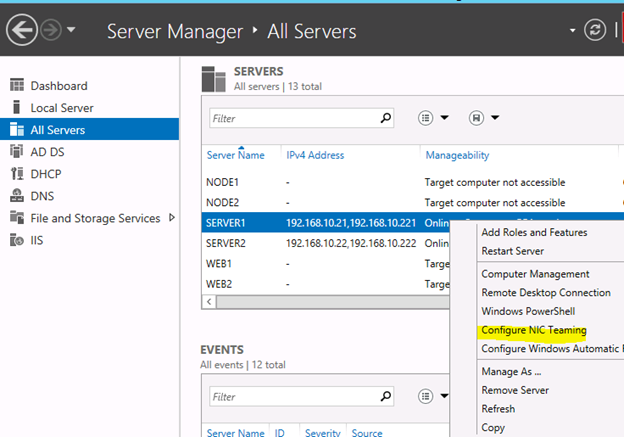Click the AD DS icon
The width and height of the screenshot is (624, 437).
click(16, 151)
